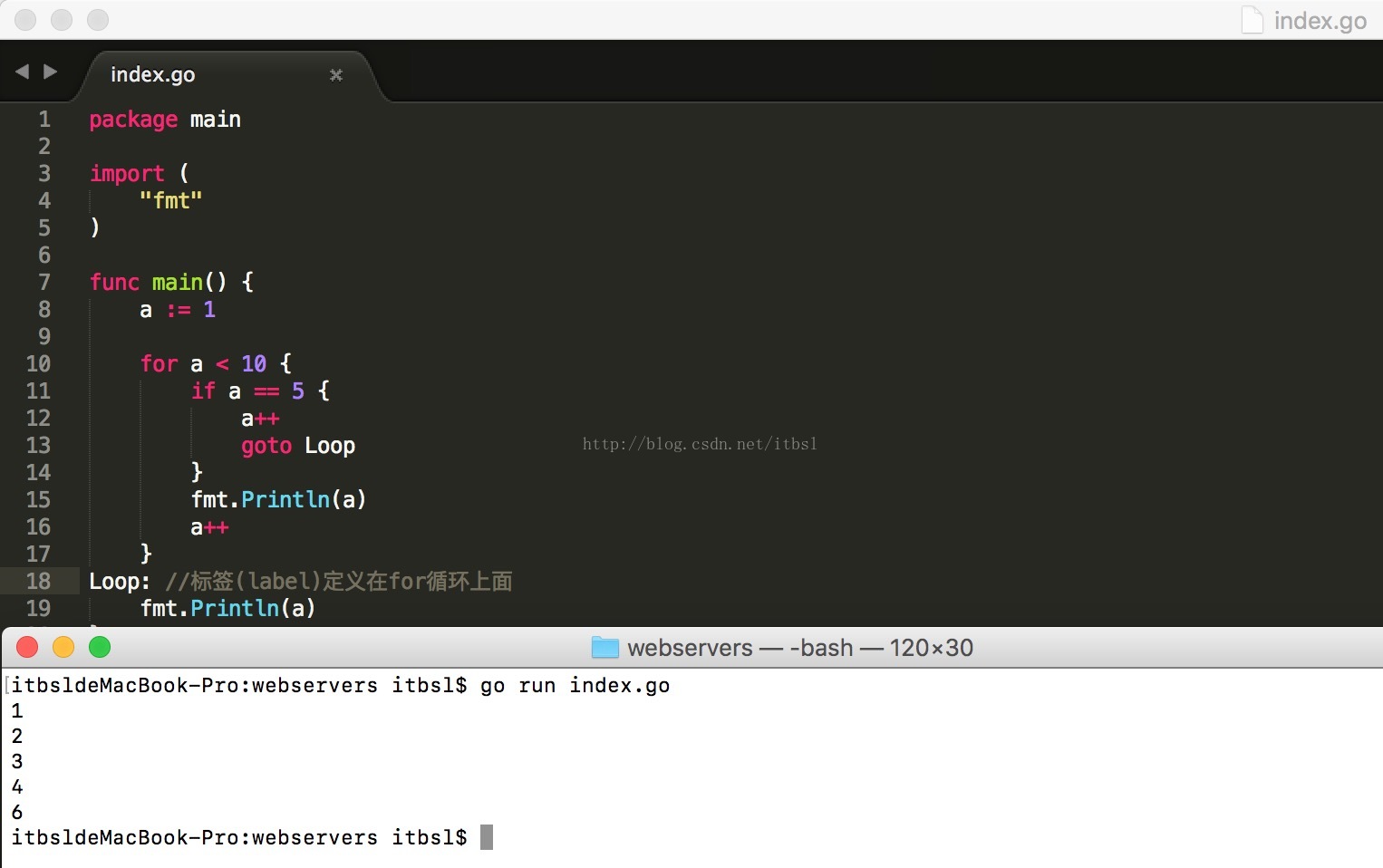1383x868 pixels.
Task: Click line number 7 in the gutter
Action: (x=44, y=282)
